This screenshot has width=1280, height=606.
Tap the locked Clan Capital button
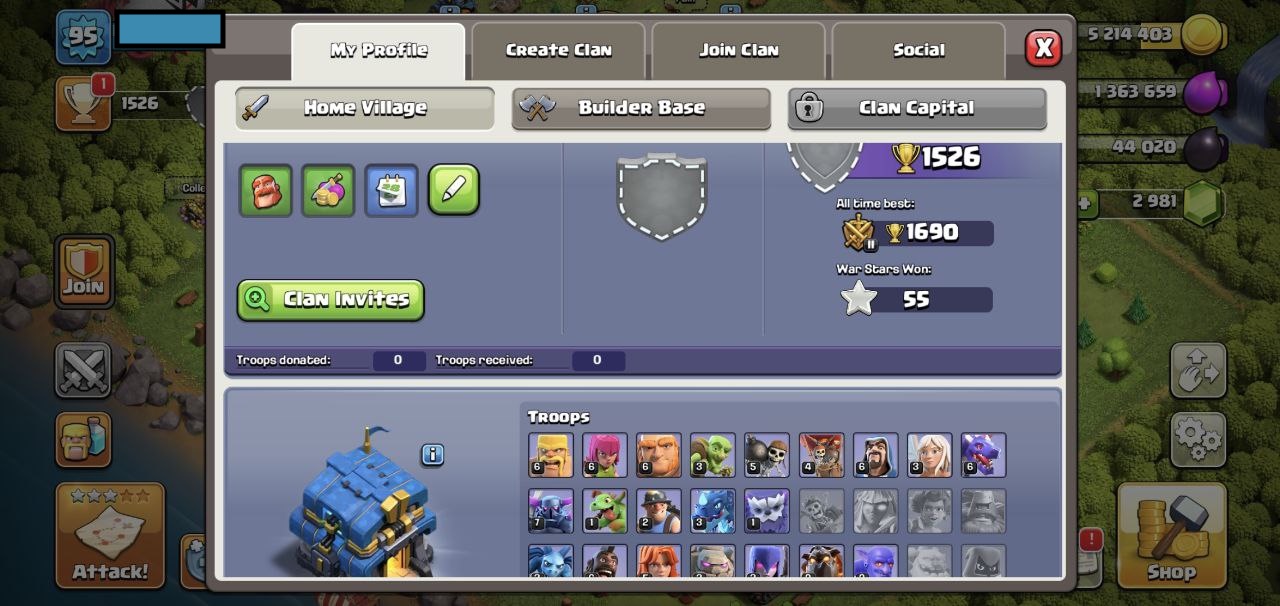click(x=917, y=108)
